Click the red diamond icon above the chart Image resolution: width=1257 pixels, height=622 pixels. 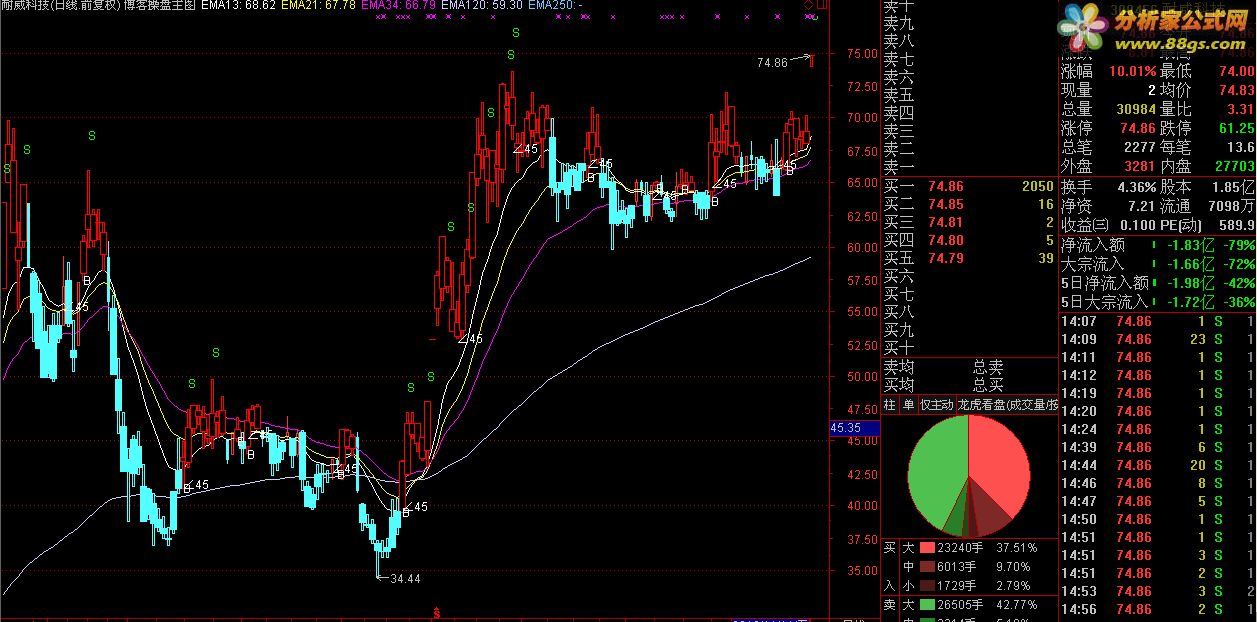point(808,6)
